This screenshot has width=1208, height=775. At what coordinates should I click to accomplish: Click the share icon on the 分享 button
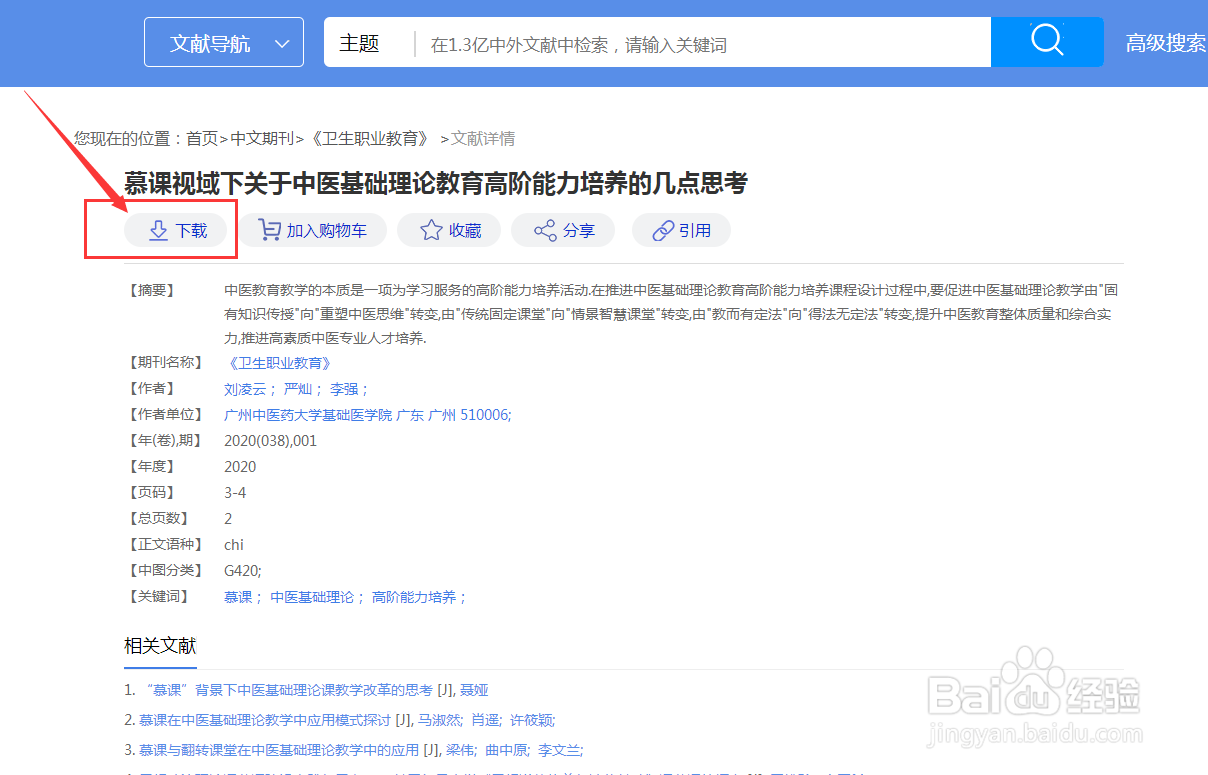click(x=544, y=229)
